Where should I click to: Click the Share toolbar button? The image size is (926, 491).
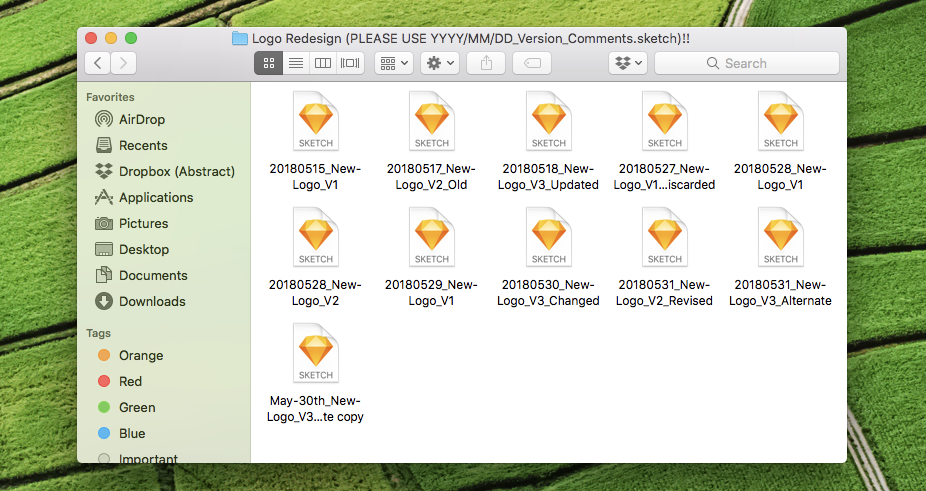(486, 63)
